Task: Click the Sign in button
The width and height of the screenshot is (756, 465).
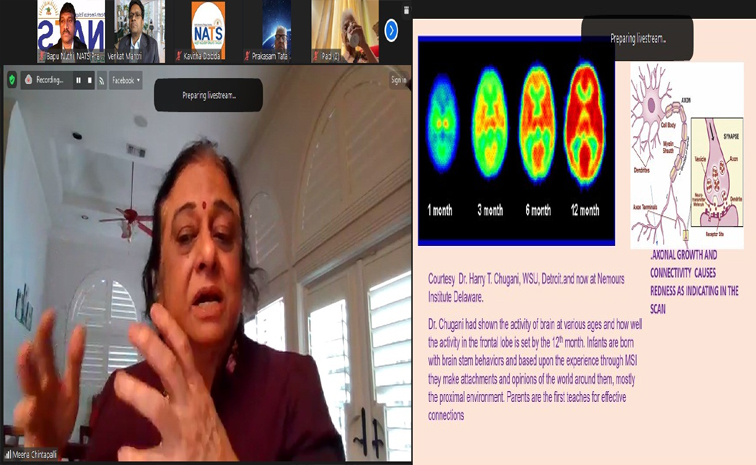Action: point(398,80)
